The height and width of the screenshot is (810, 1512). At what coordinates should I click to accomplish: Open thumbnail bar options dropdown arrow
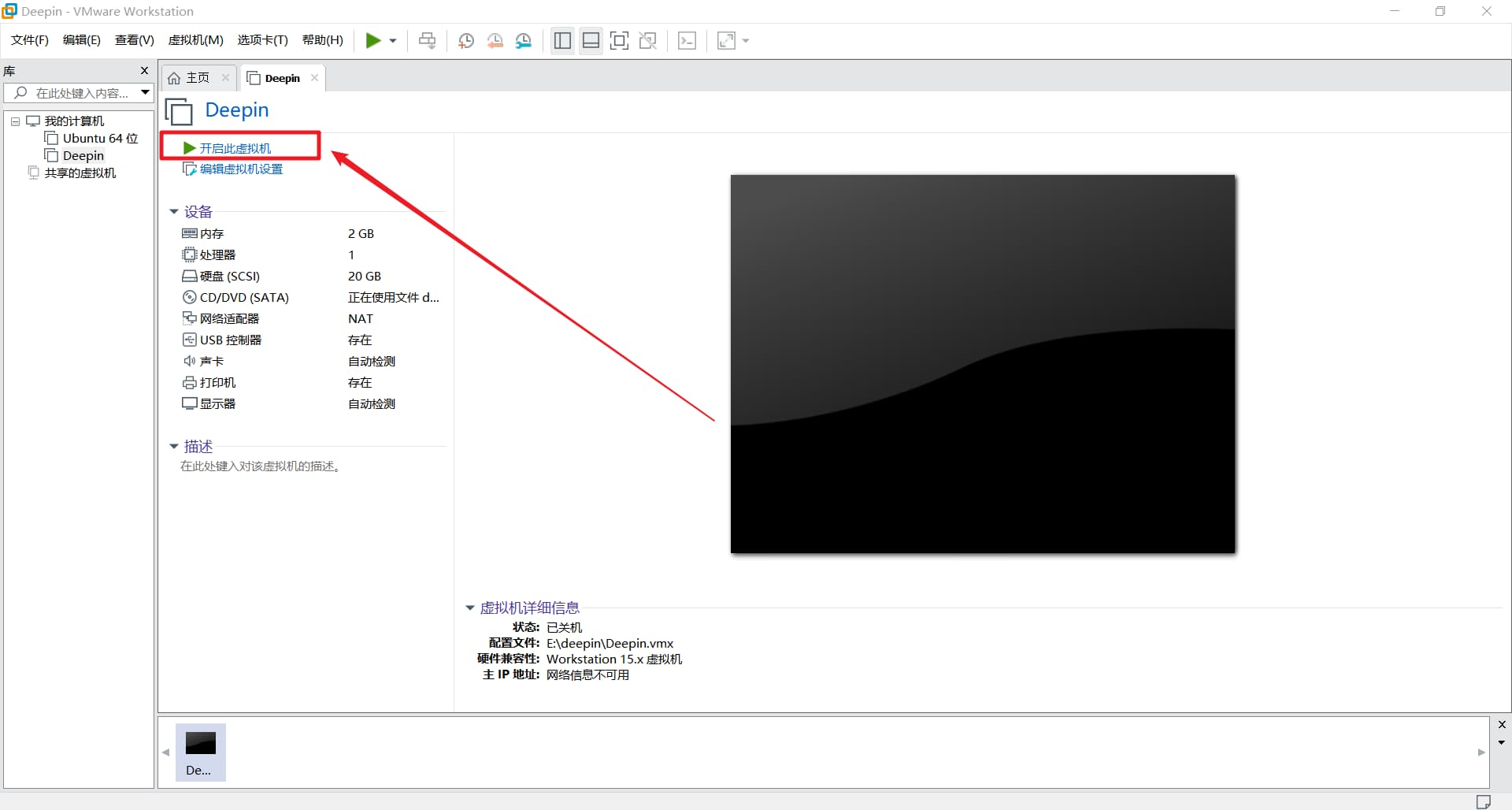tap(1502, 743)
